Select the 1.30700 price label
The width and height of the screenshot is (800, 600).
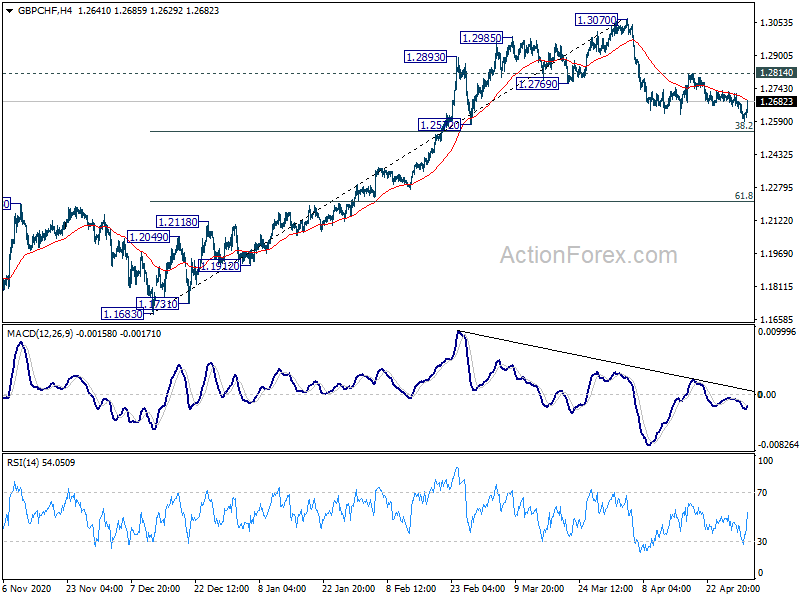pos(596,20)
